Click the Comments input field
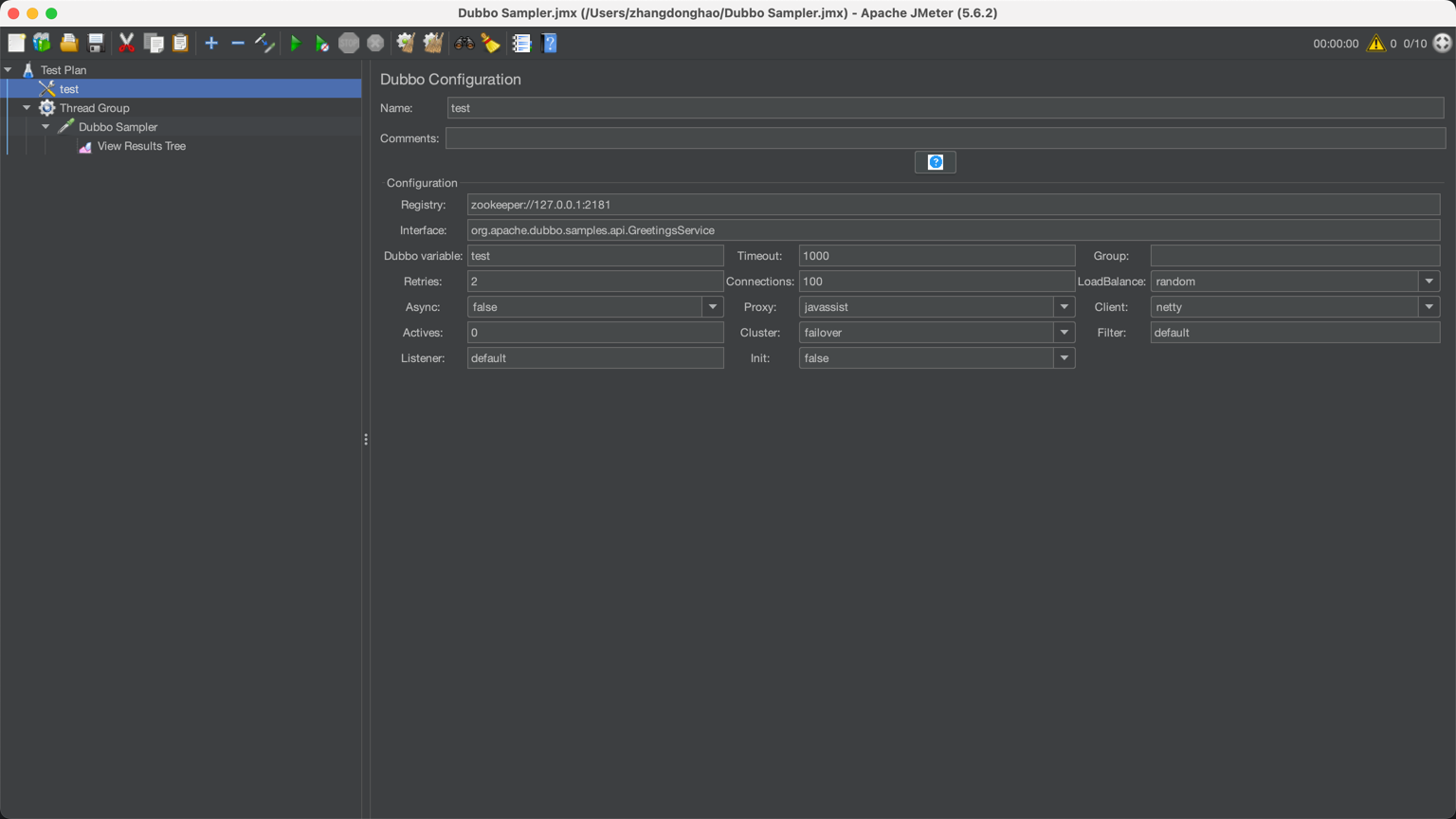This screenshot has height=819, width=1456. pos(945,138)
